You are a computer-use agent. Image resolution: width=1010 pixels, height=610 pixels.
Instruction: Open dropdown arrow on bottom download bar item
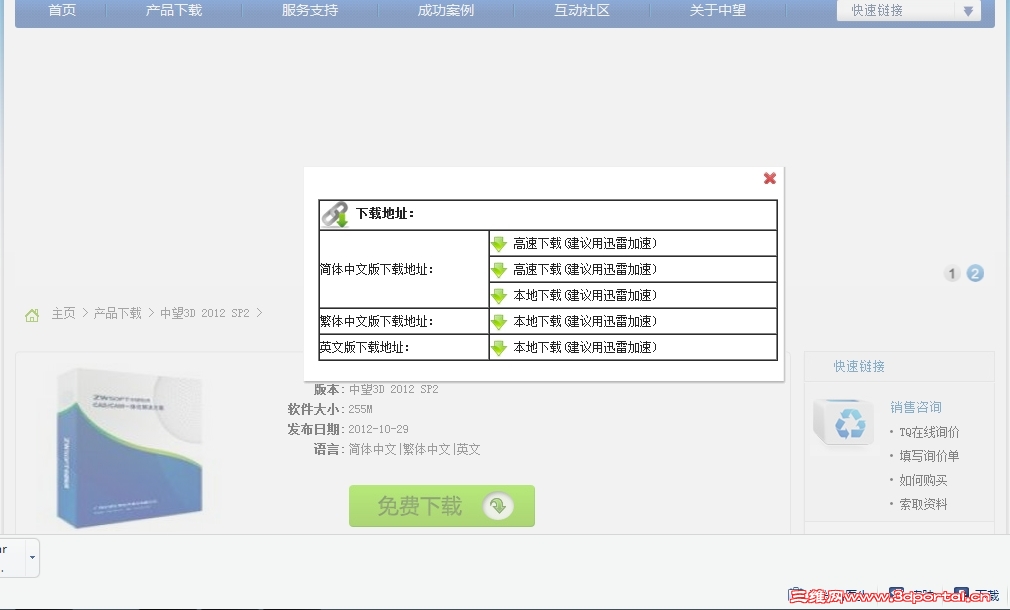click(32, 557)
